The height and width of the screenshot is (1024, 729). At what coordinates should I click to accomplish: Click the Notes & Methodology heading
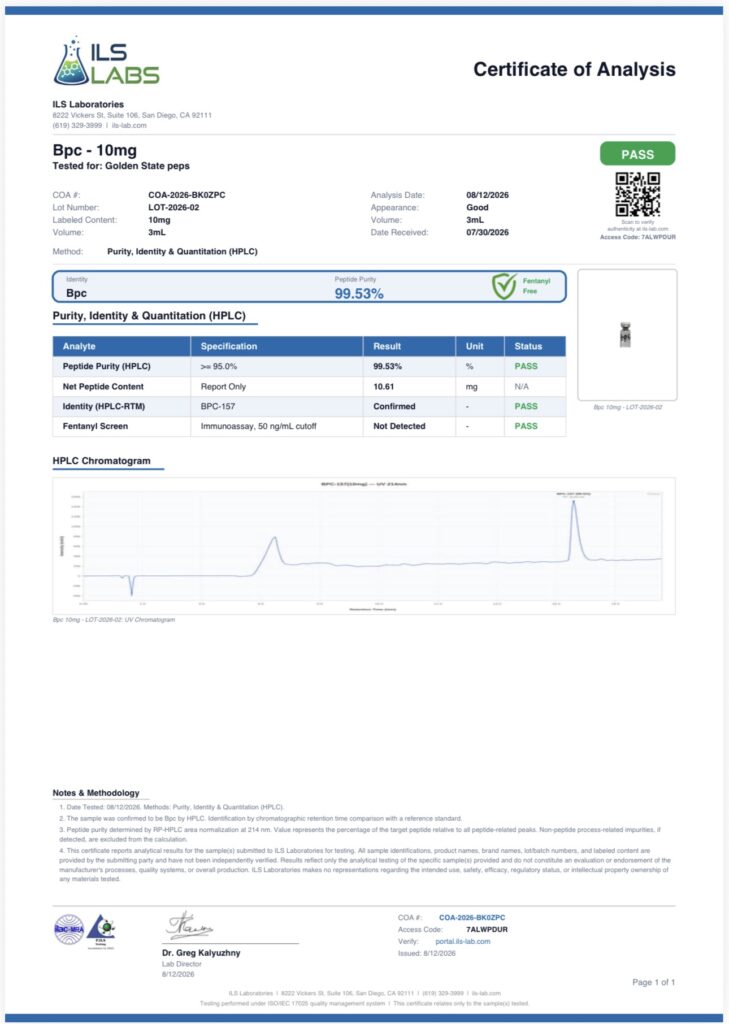[96, 793]
